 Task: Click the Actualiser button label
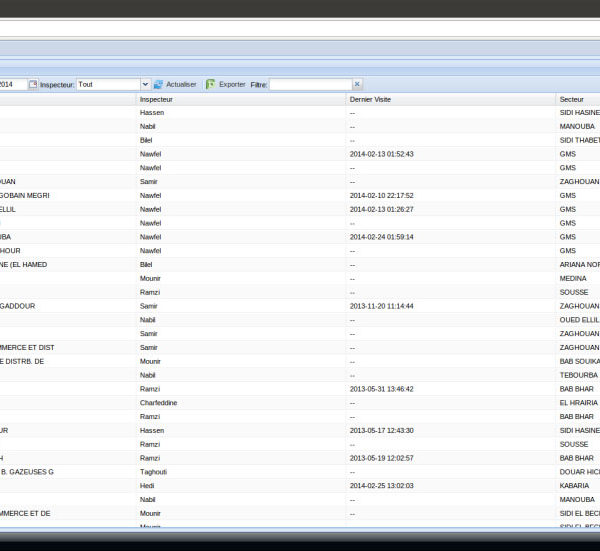click(x=181, y=85)
